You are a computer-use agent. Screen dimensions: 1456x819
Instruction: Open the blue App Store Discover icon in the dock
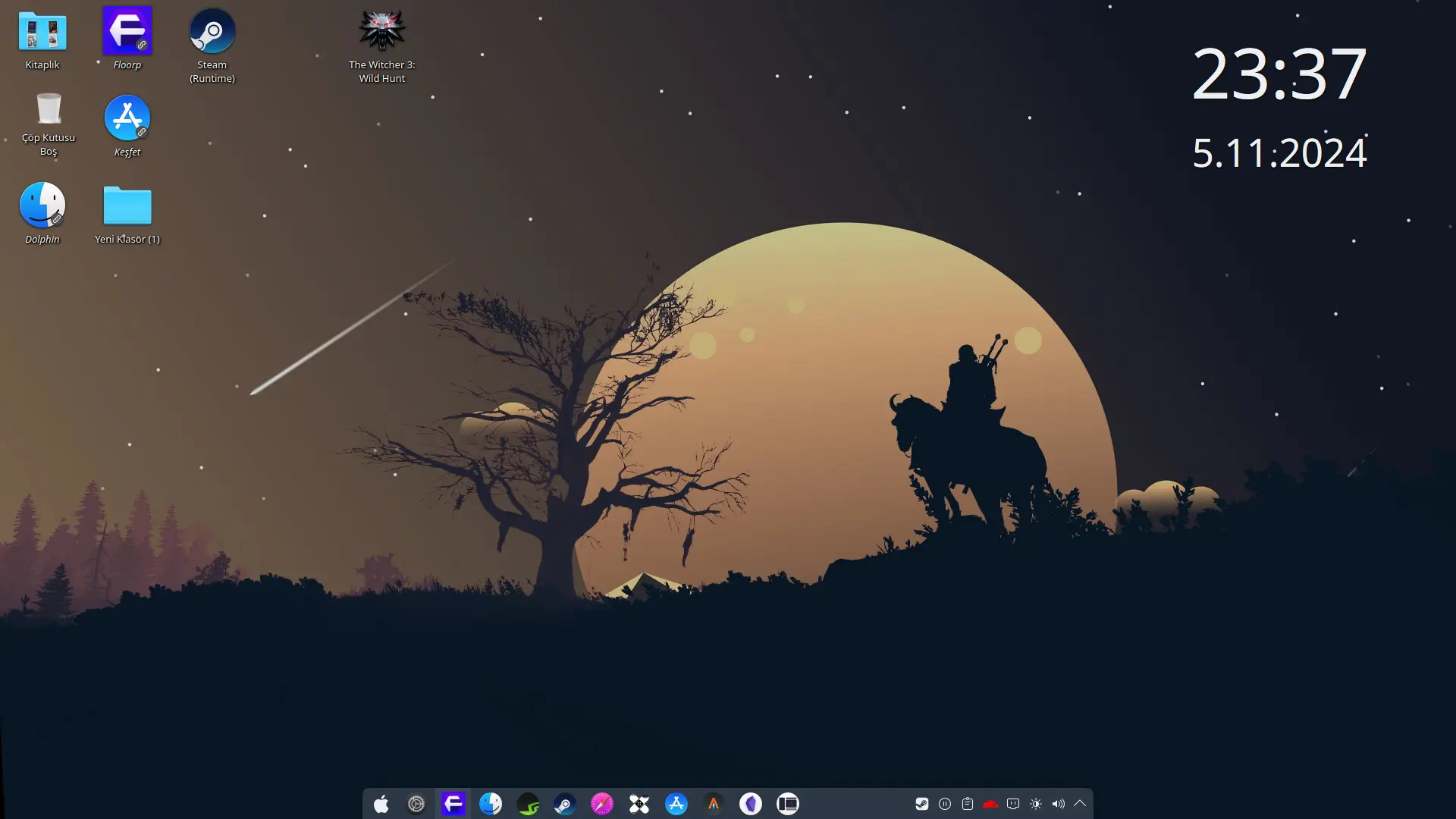pyautogui.click(x=676, y=804)
